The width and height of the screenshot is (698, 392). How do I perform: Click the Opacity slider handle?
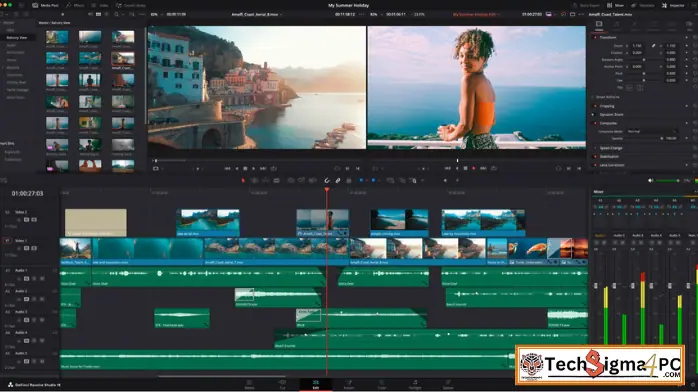tap(661, 138)
